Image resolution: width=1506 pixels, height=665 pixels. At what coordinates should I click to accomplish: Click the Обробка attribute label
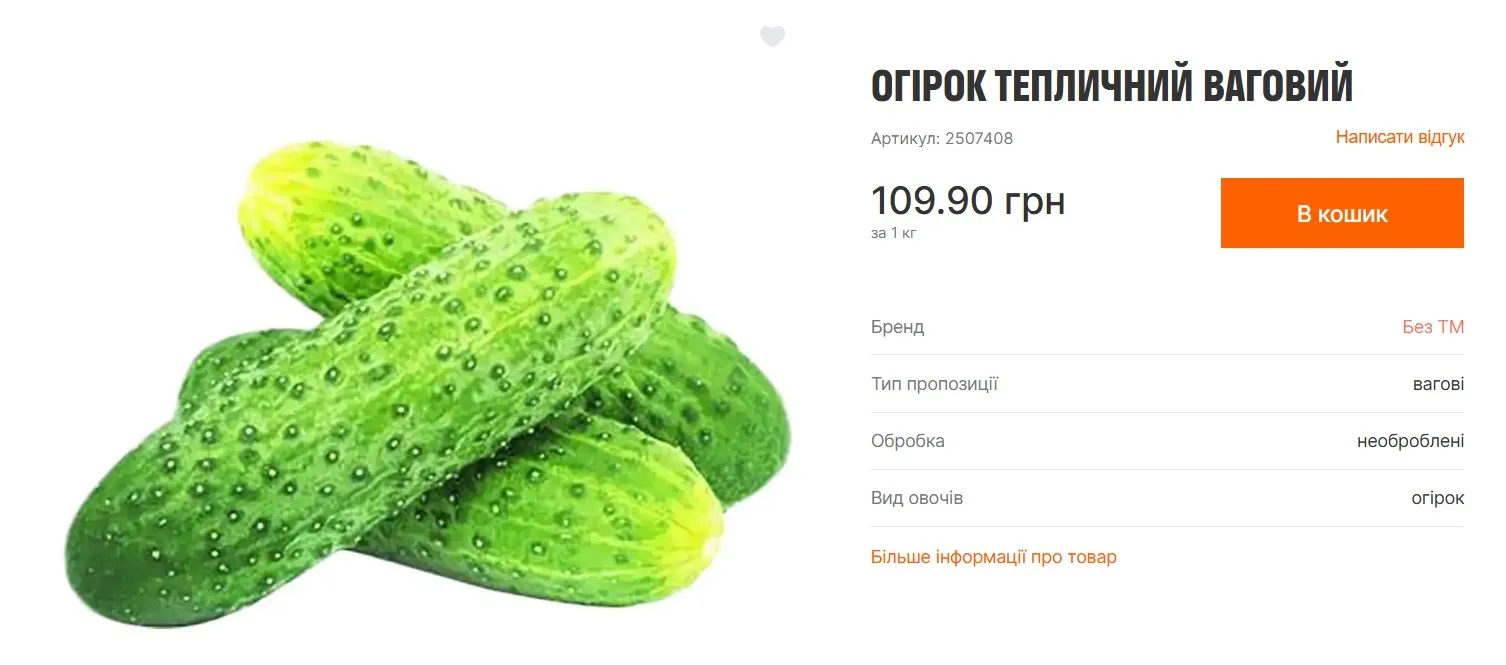(x=907, y=441)
